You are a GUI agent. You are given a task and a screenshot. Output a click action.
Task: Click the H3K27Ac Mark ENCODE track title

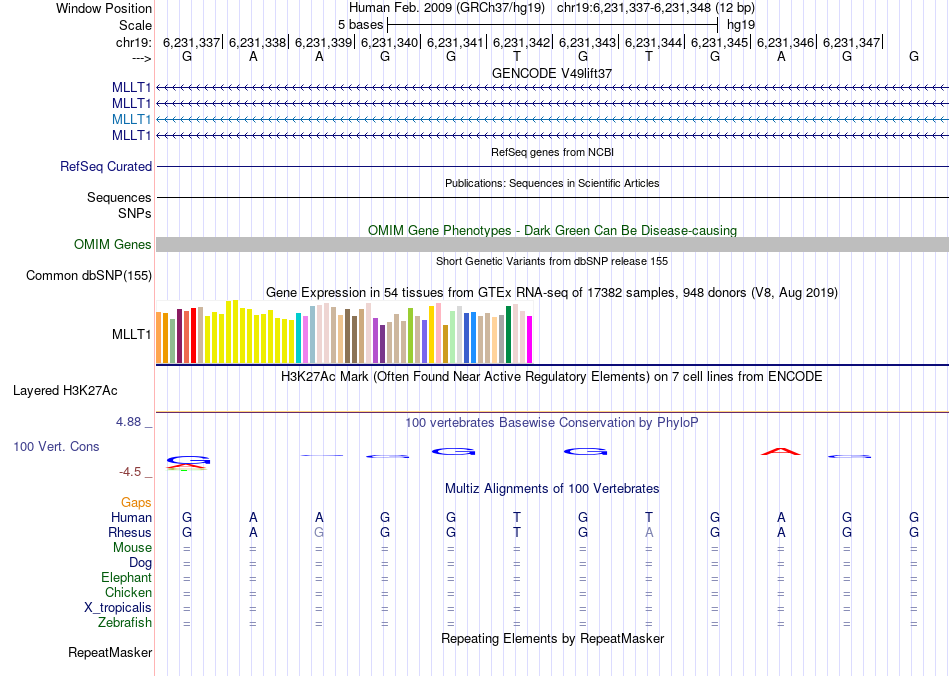point(552,377)
